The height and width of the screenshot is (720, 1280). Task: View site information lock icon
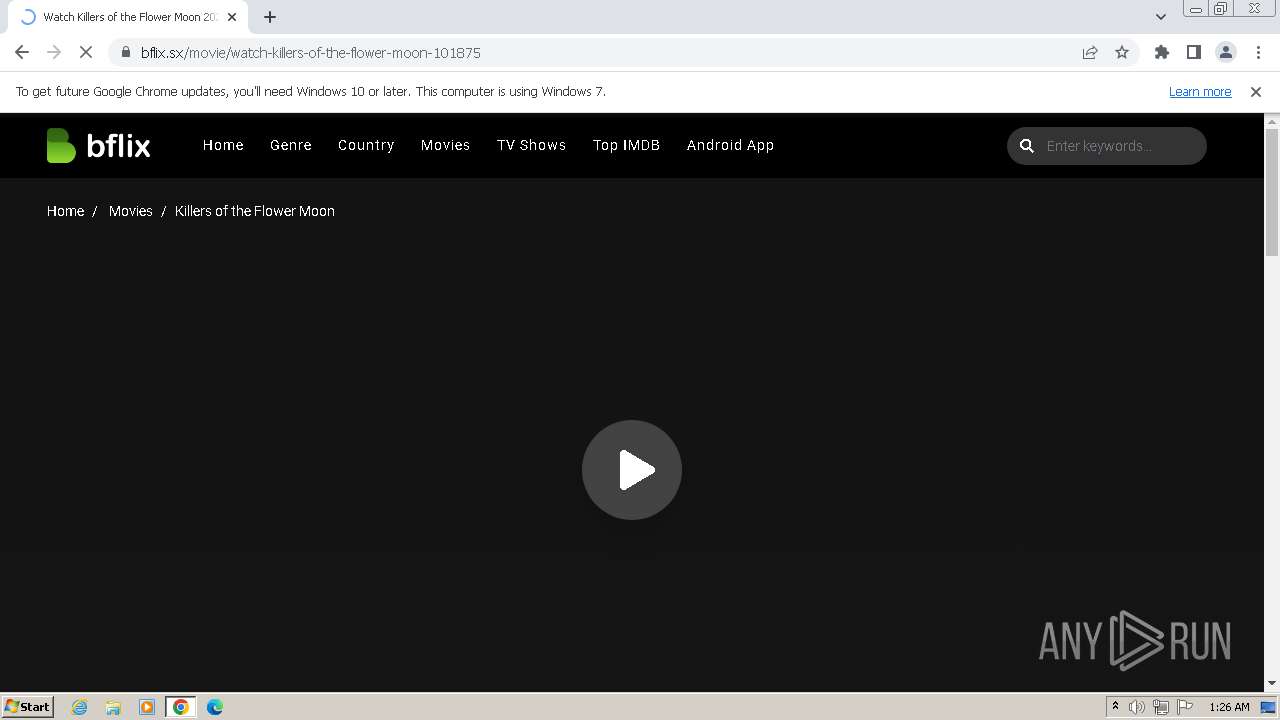[x=125, y=52]
